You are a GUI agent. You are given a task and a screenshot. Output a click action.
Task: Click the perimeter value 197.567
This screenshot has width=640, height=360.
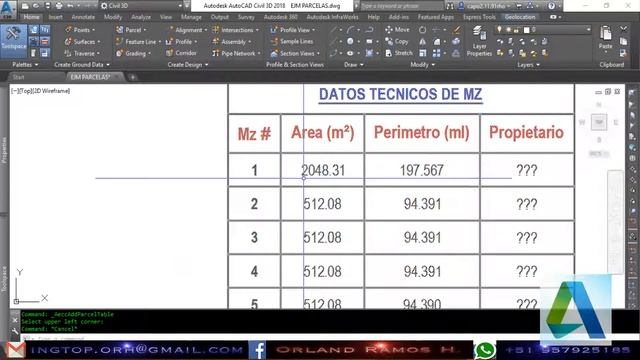pyautogui.click(x=422, y=170)
